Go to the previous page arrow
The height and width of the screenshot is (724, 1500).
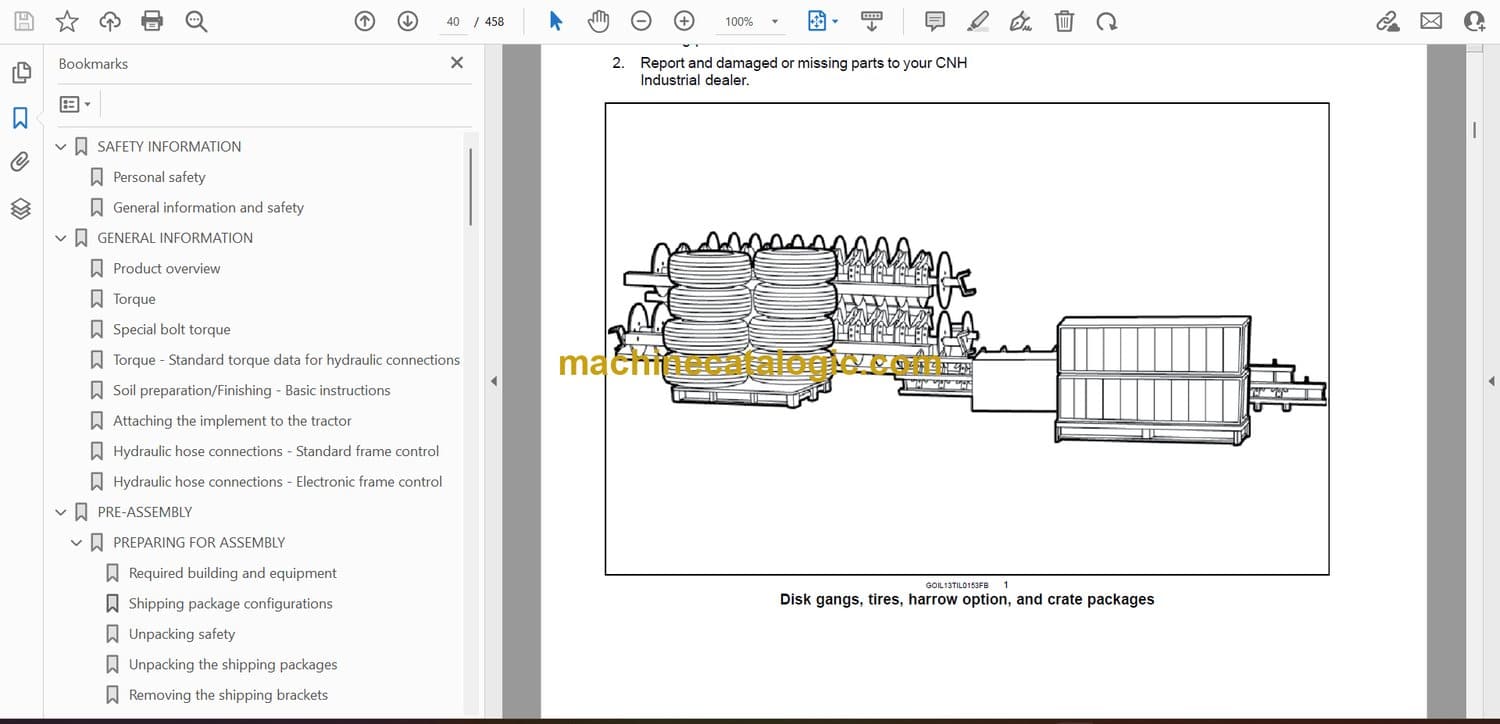[365, 21]
